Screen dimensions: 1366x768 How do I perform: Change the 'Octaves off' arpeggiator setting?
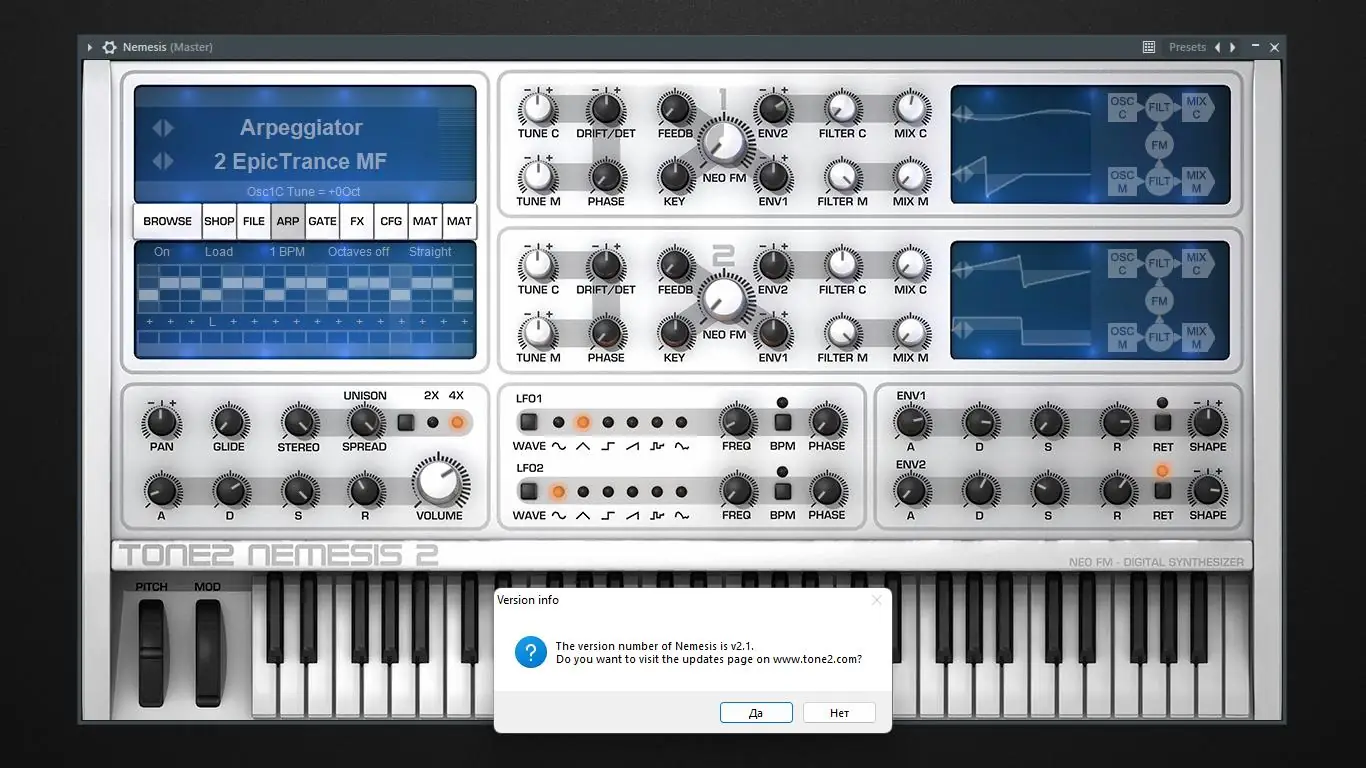[x=359, y=252]
